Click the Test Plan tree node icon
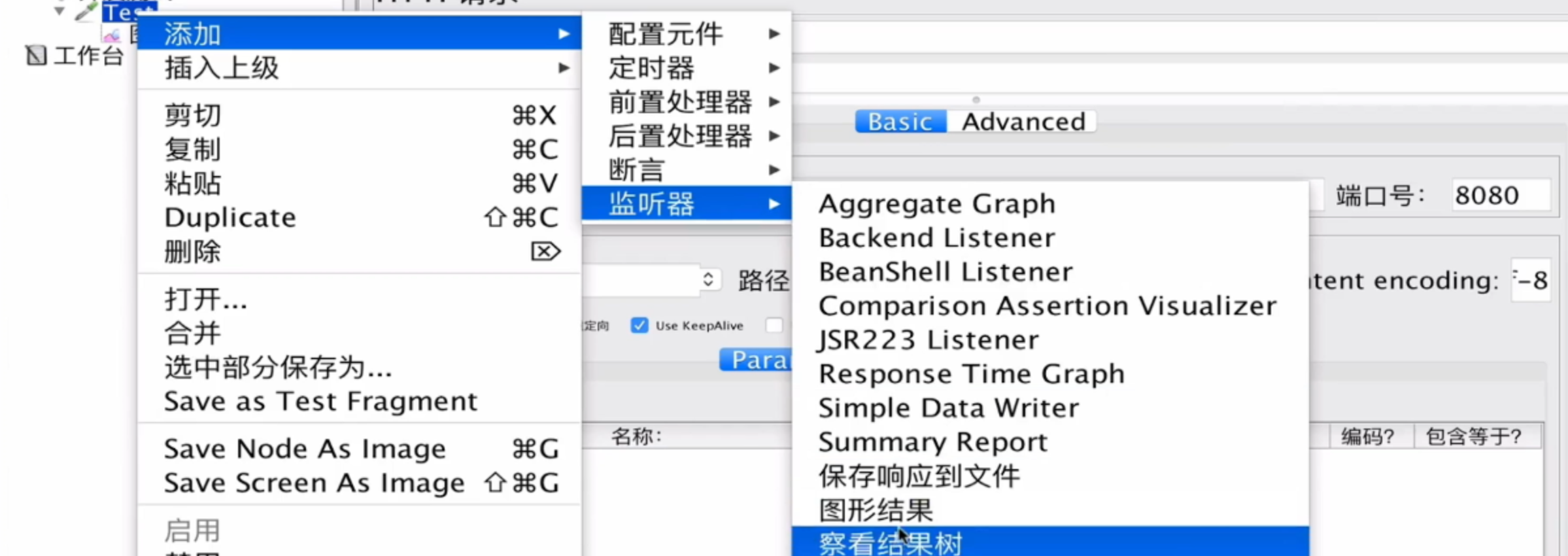 point(86,11)
